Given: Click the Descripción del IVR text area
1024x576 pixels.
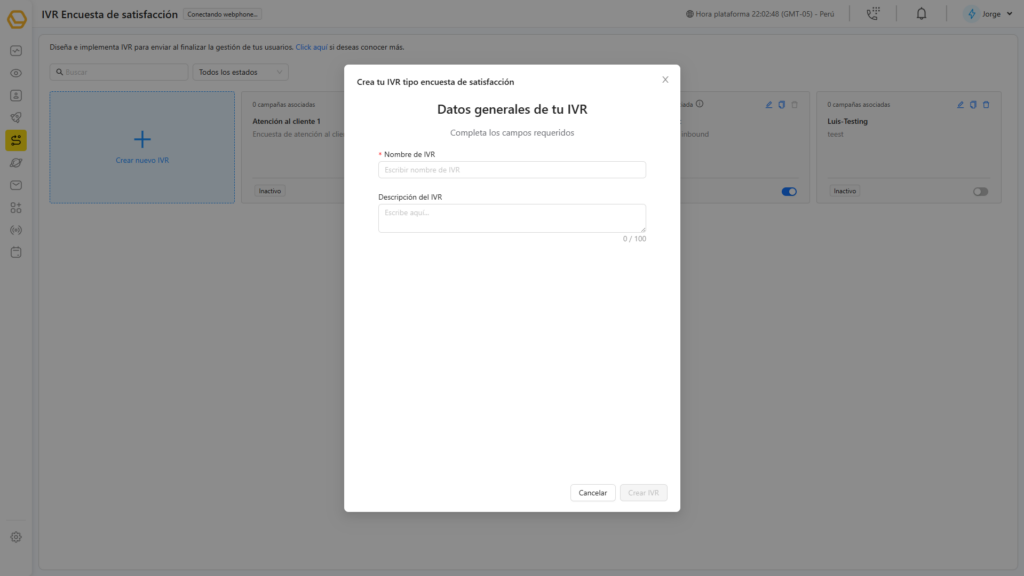Looking at the screenshot, I should 511,218.
